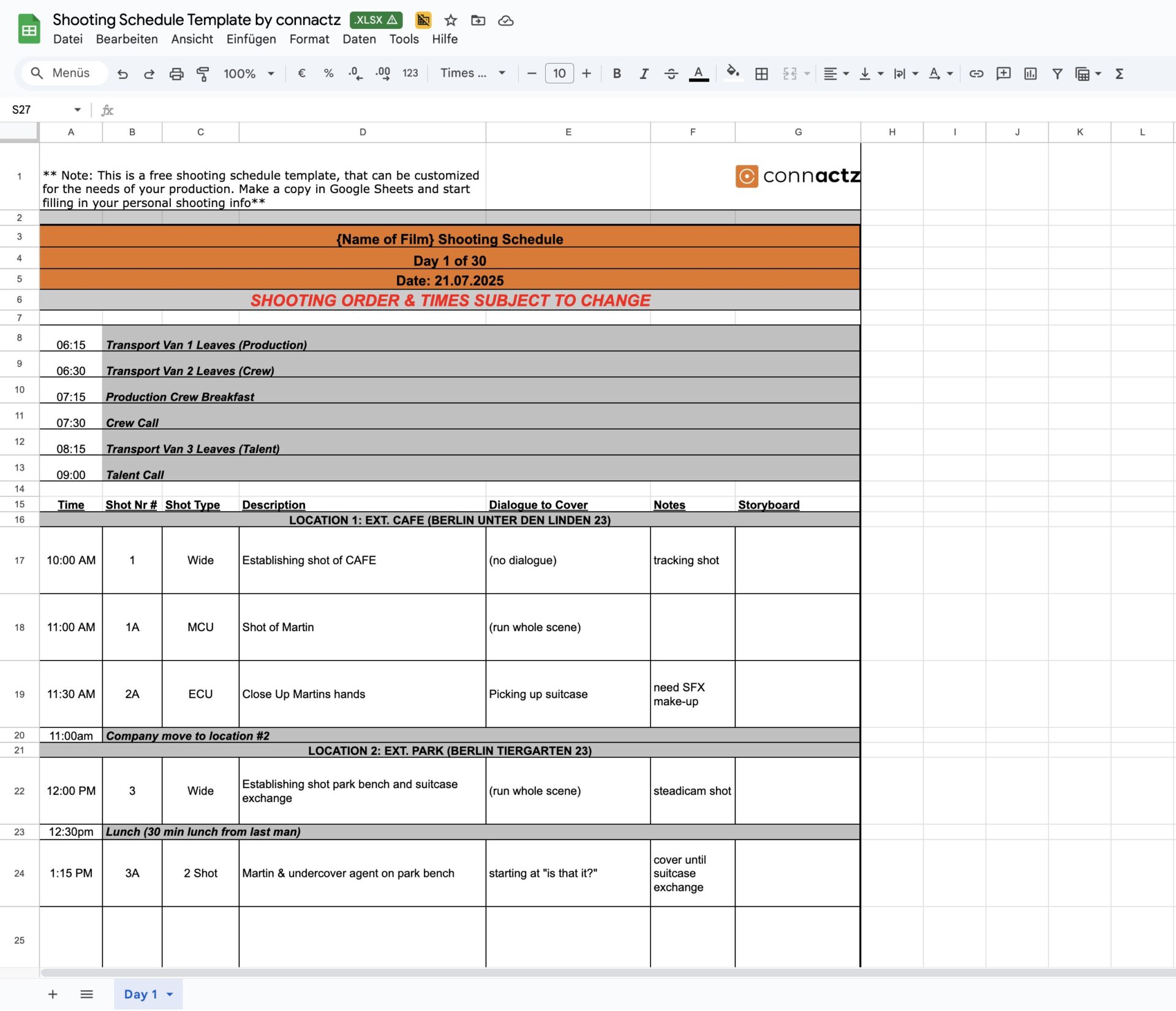Open the Daten menu
The width and height of the screenshot is (1176, 1011).
click(x=359, y=39)
